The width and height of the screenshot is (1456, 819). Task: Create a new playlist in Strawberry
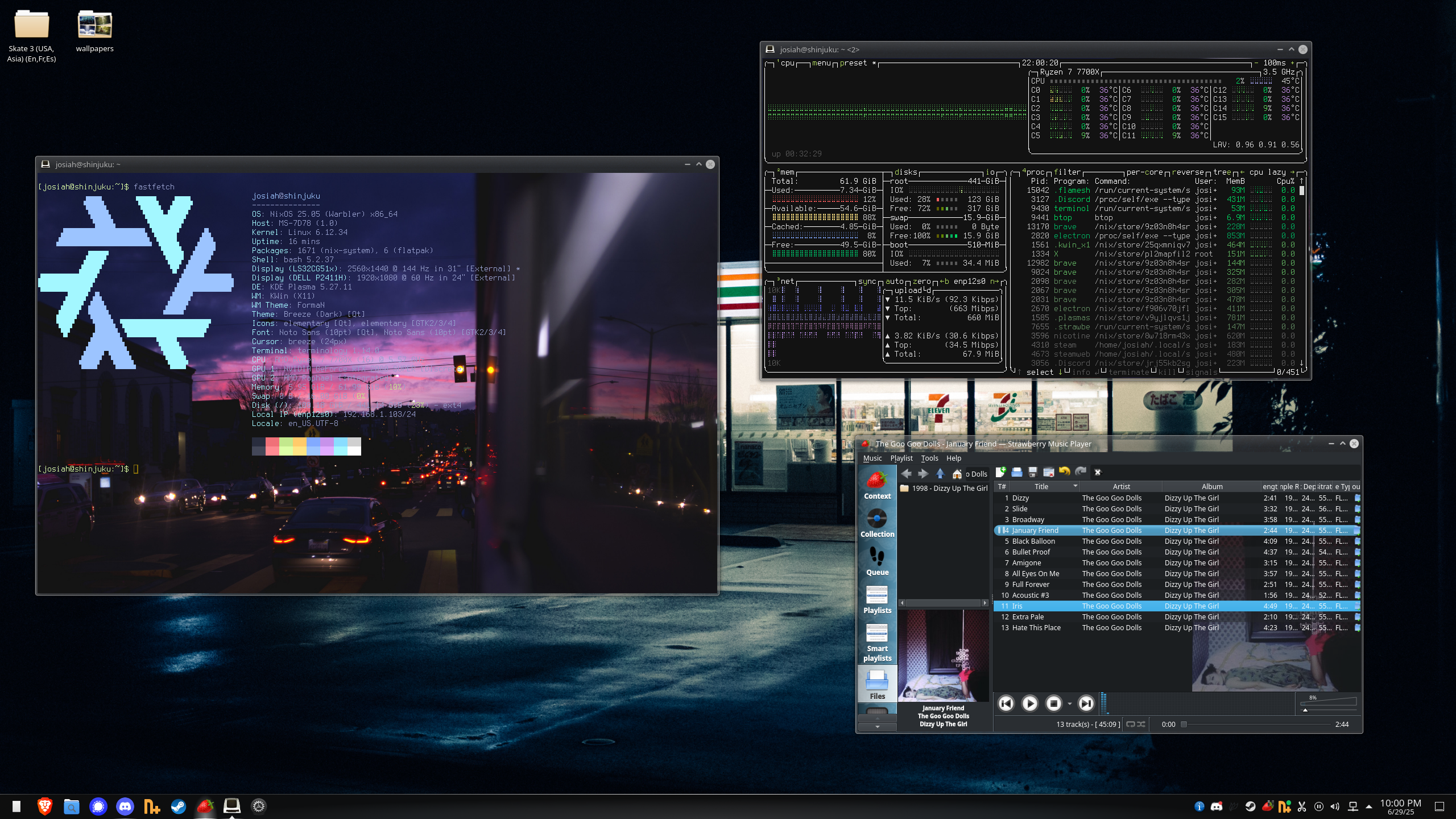[x=1001, y=472]
